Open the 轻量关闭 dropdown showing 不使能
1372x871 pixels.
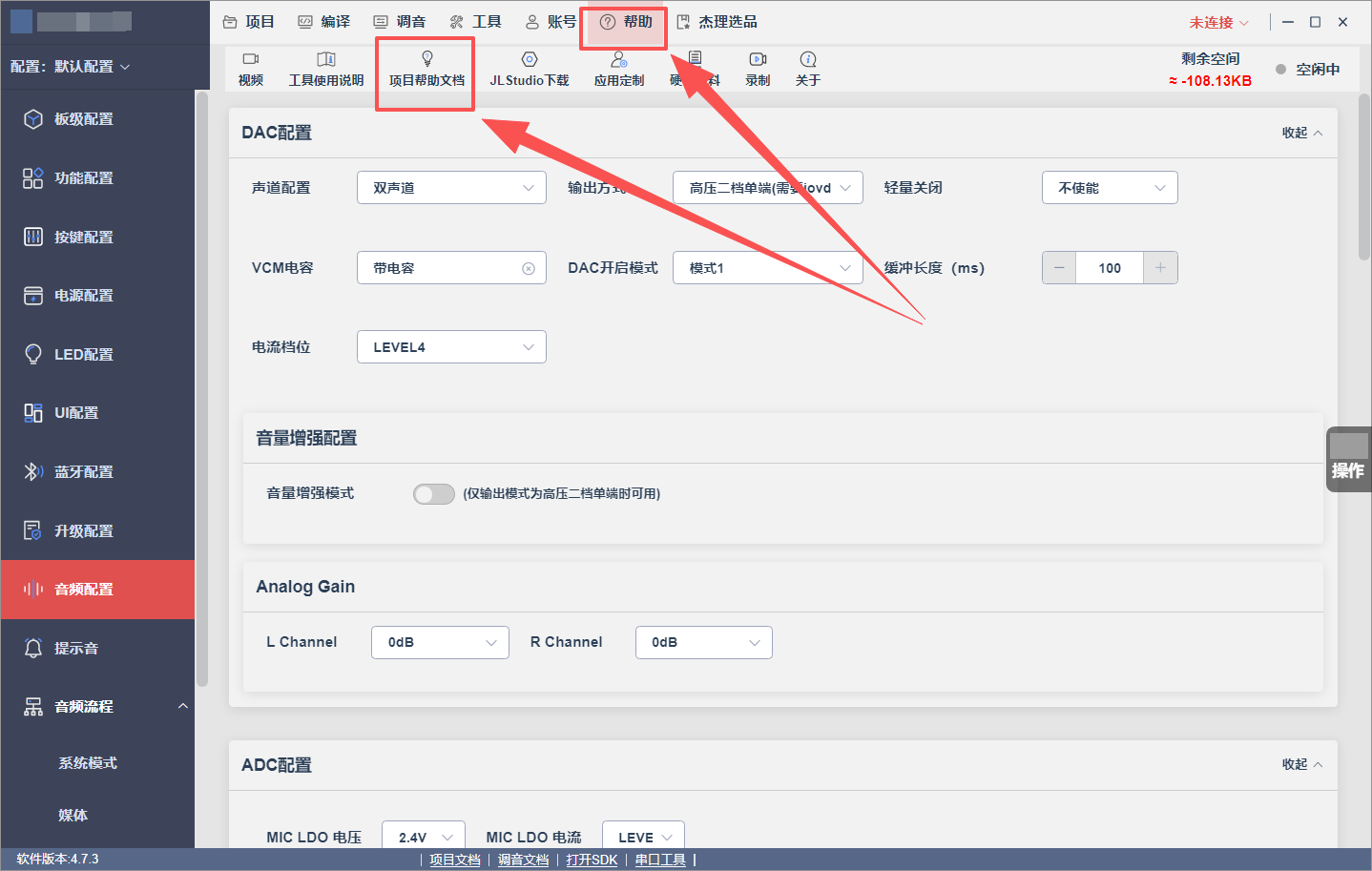coord(1110,188)
